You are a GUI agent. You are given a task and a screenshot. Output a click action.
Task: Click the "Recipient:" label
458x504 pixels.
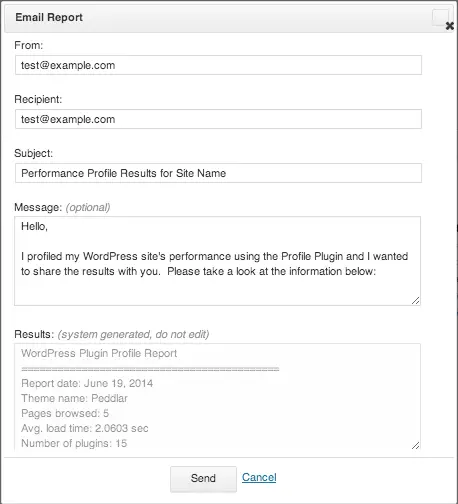click(38, 99)
